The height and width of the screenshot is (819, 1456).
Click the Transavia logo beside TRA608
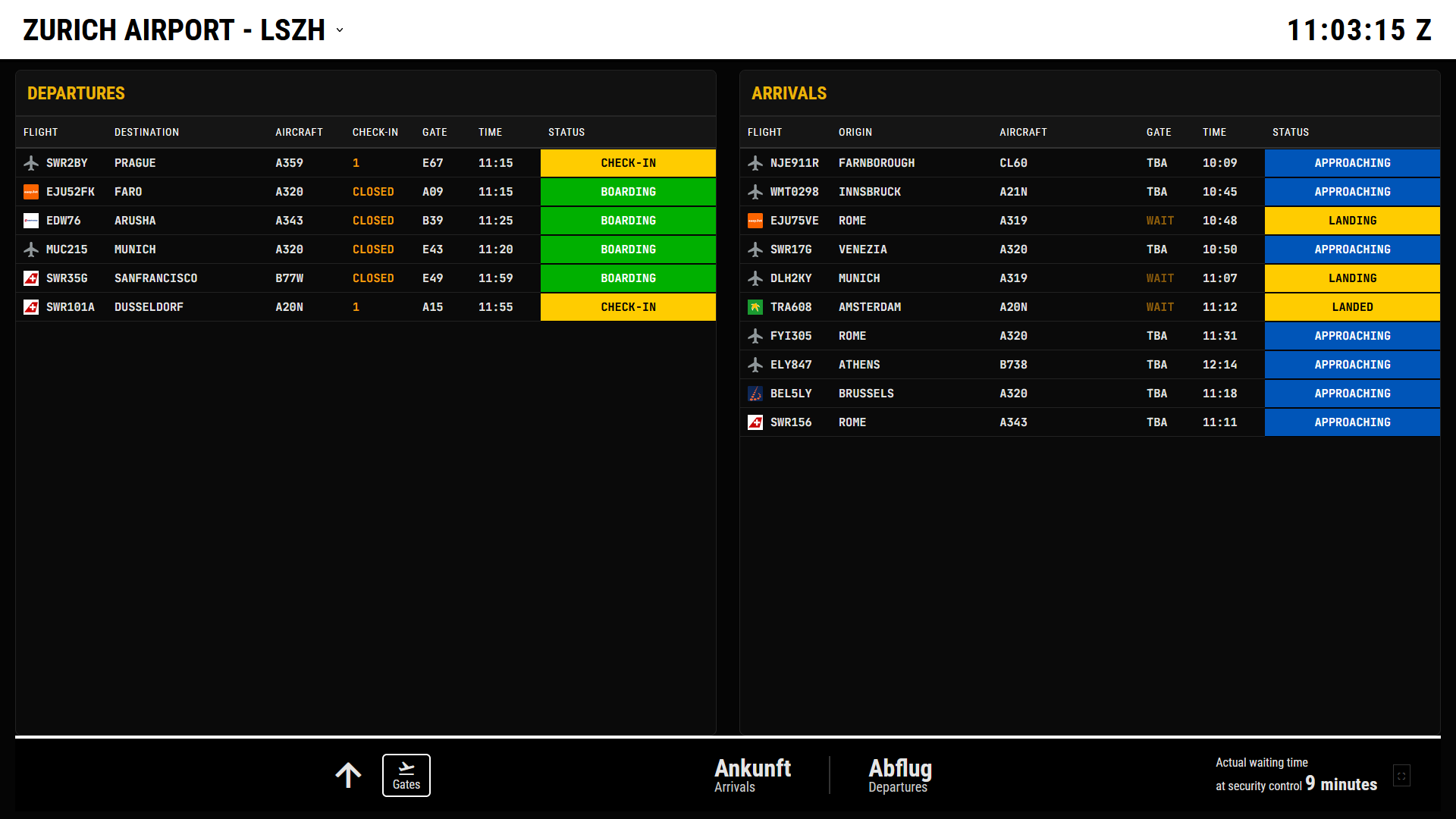[755, 307]
